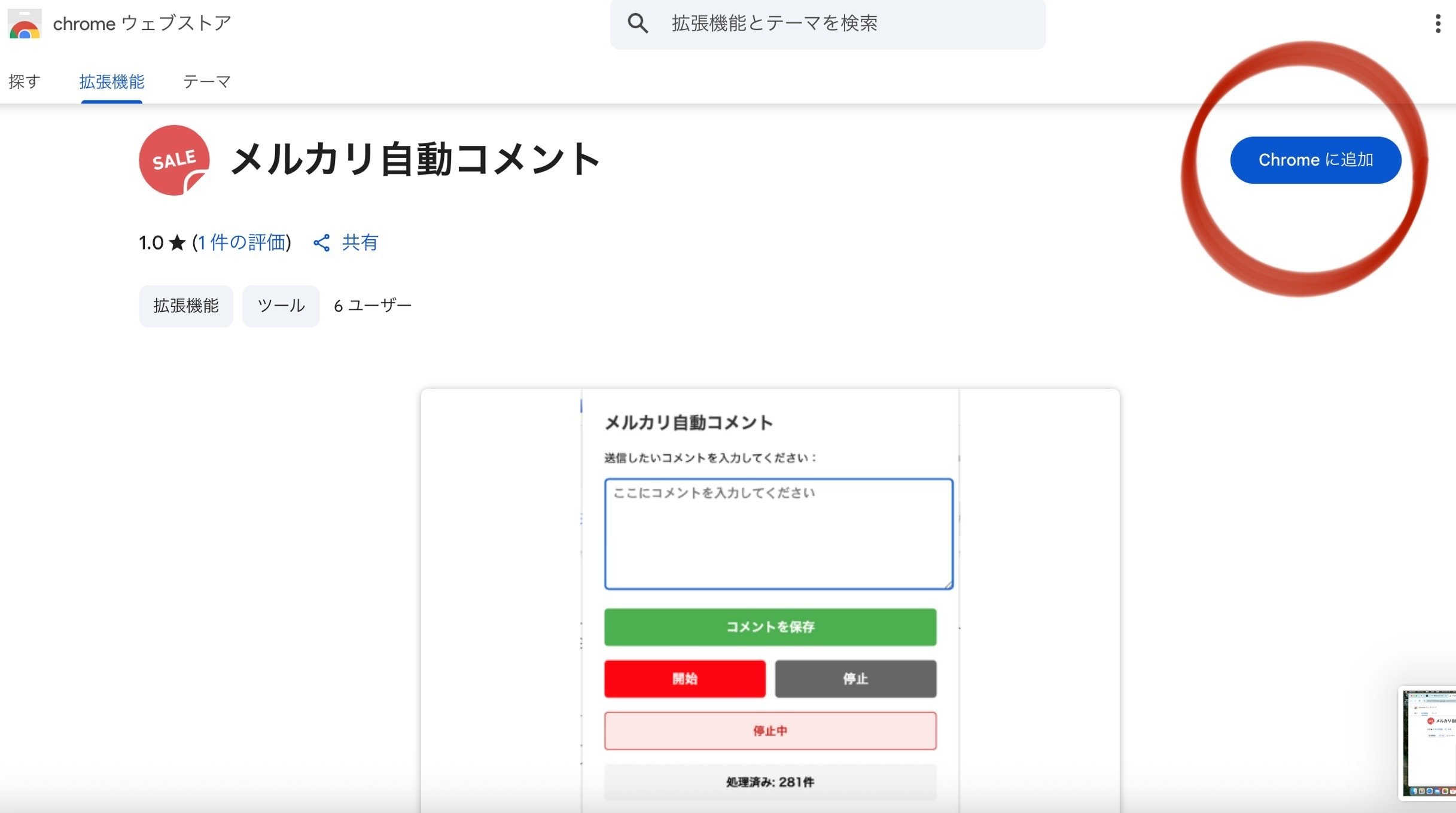1456x813 pixels.
Task: Switch to the テーマ tab
Action: click(x=206, y=81)
